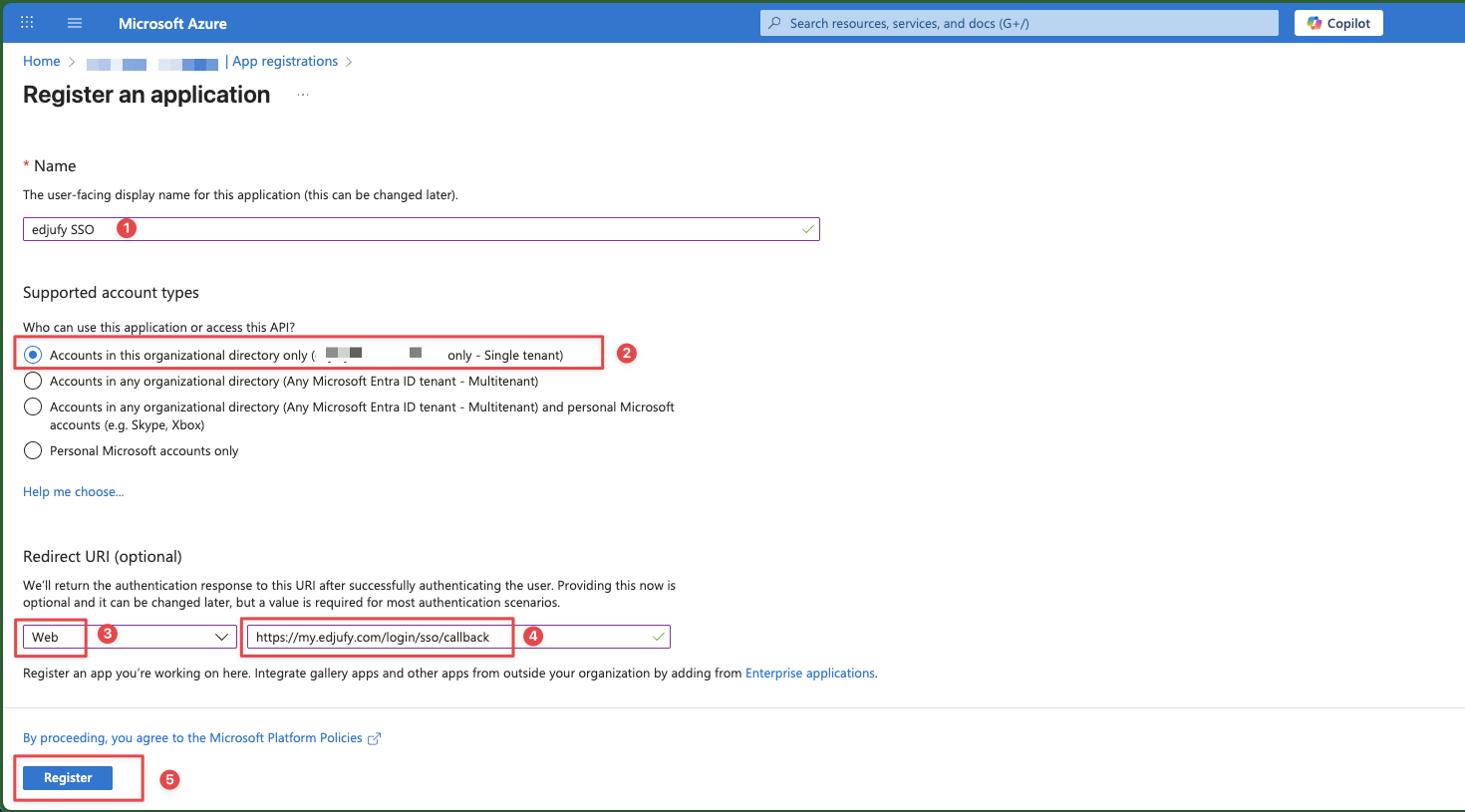Select Multitenant and personal Microsoft accounts option
1465x812 pixels.
(x=32, y=407)
